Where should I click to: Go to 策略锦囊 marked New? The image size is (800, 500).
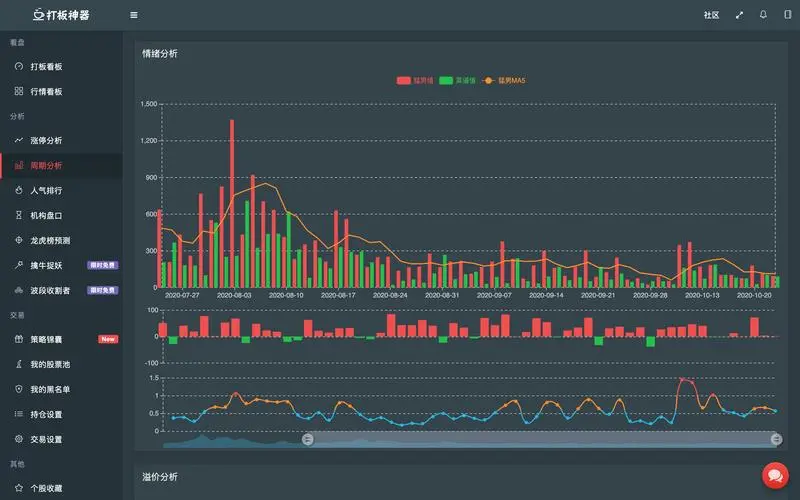pos(46,340)
